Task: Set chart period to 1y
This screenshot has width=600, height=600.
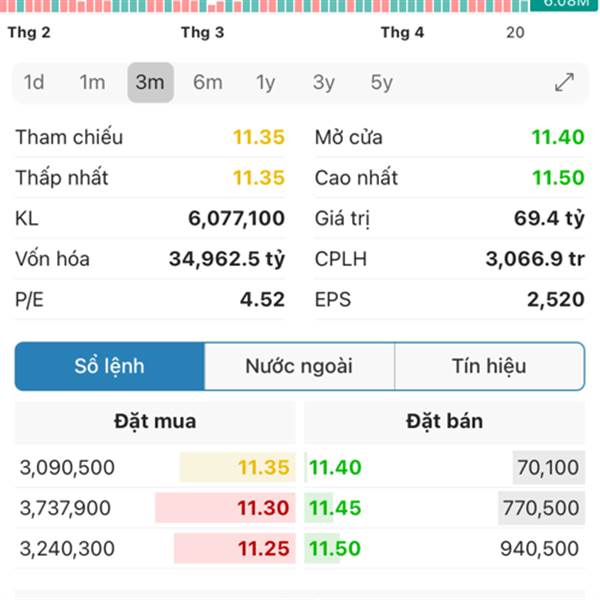Action: pyautogui.click(x=265, y=83)
